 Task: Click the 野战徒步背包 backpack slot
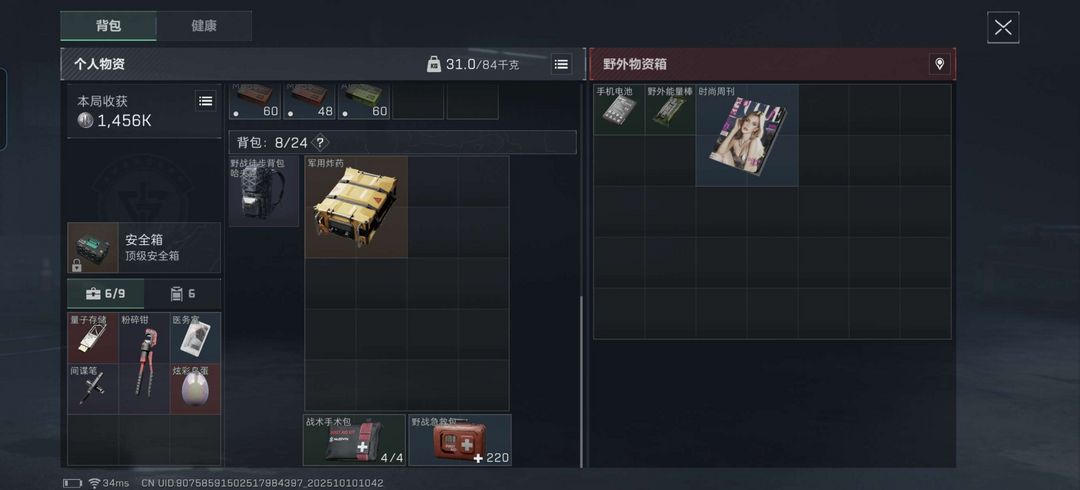[x=264, y=191]
